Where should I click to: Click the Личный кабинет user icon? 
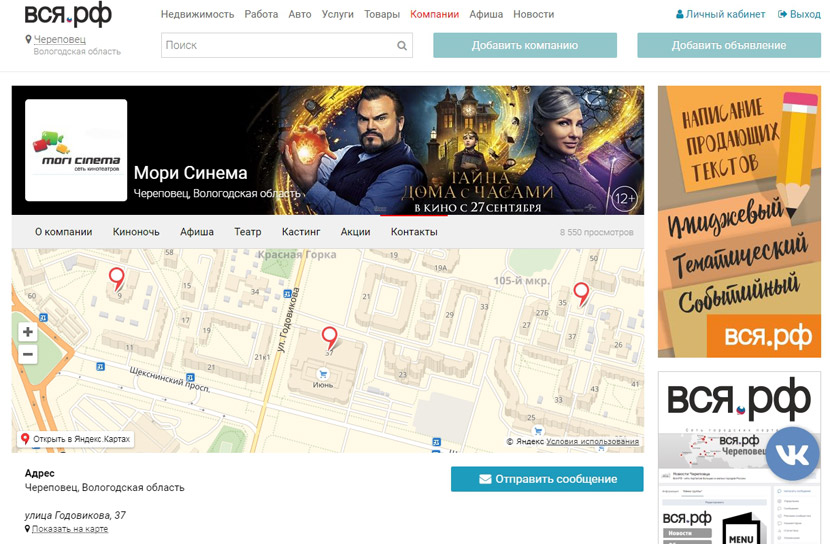coord(680,14)
